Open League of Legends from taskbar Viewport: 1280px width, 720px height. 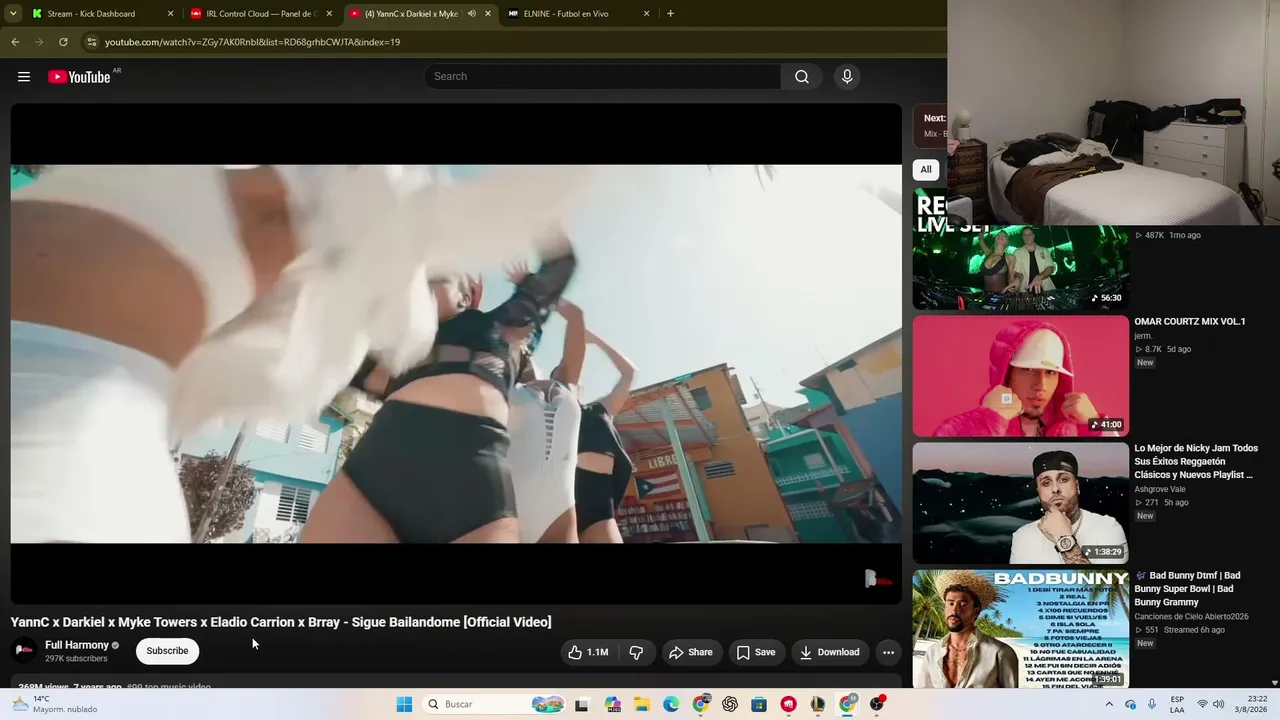[x=818, y=704]
